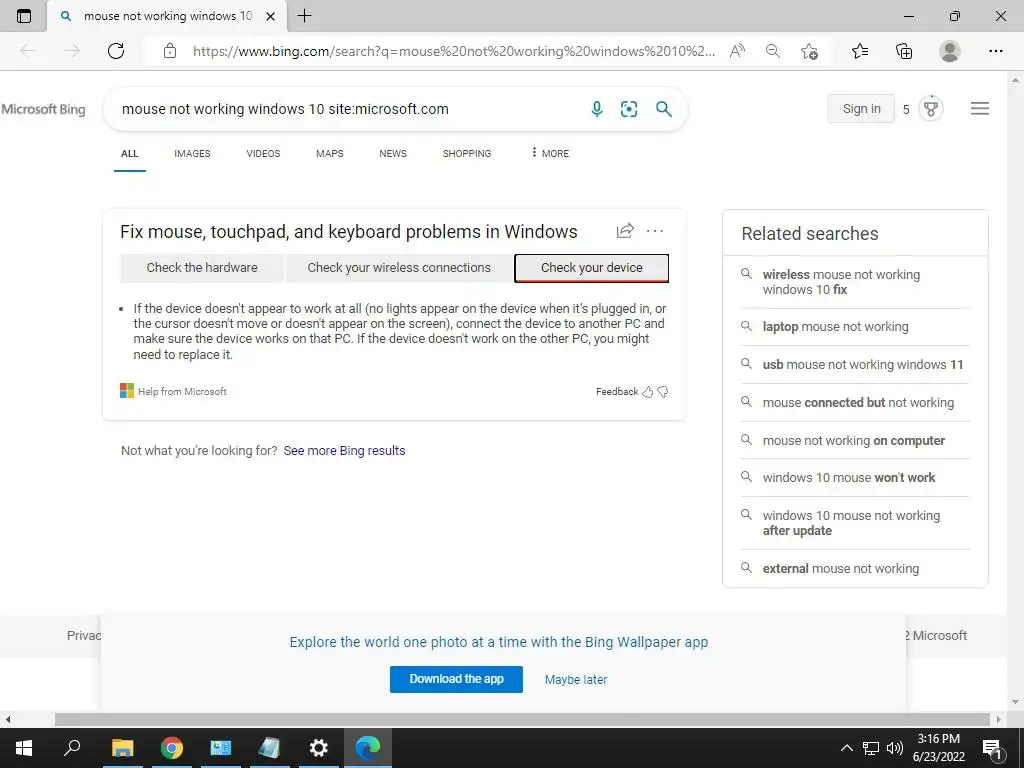
Task: Switch to the IMAGES results tab
Action: [192, 153]
